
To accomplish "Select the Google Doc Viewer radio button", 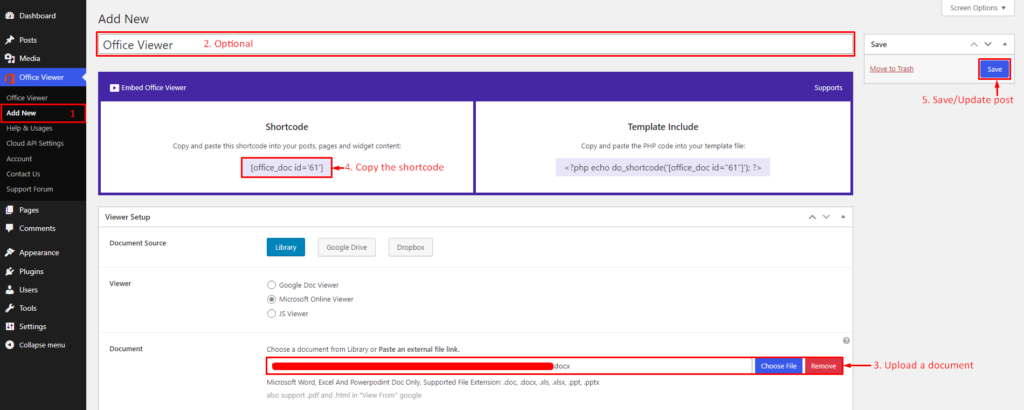I will click(x=271, y=284).
